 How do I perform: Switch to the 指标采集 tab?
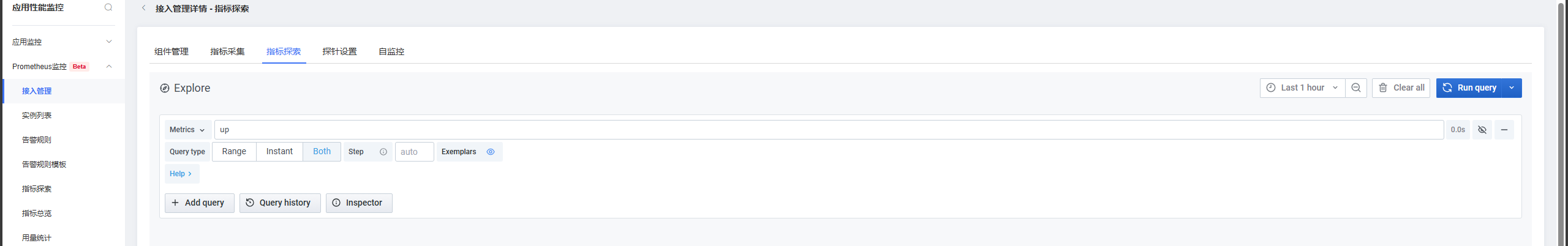227,51
